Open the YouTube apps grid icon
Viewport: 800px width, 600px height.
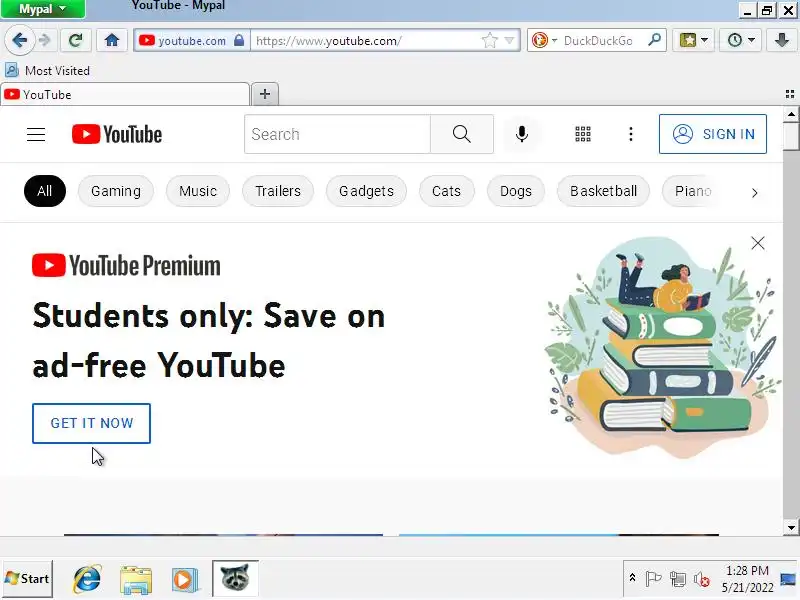pyautogui.click(x=583, y=134)
